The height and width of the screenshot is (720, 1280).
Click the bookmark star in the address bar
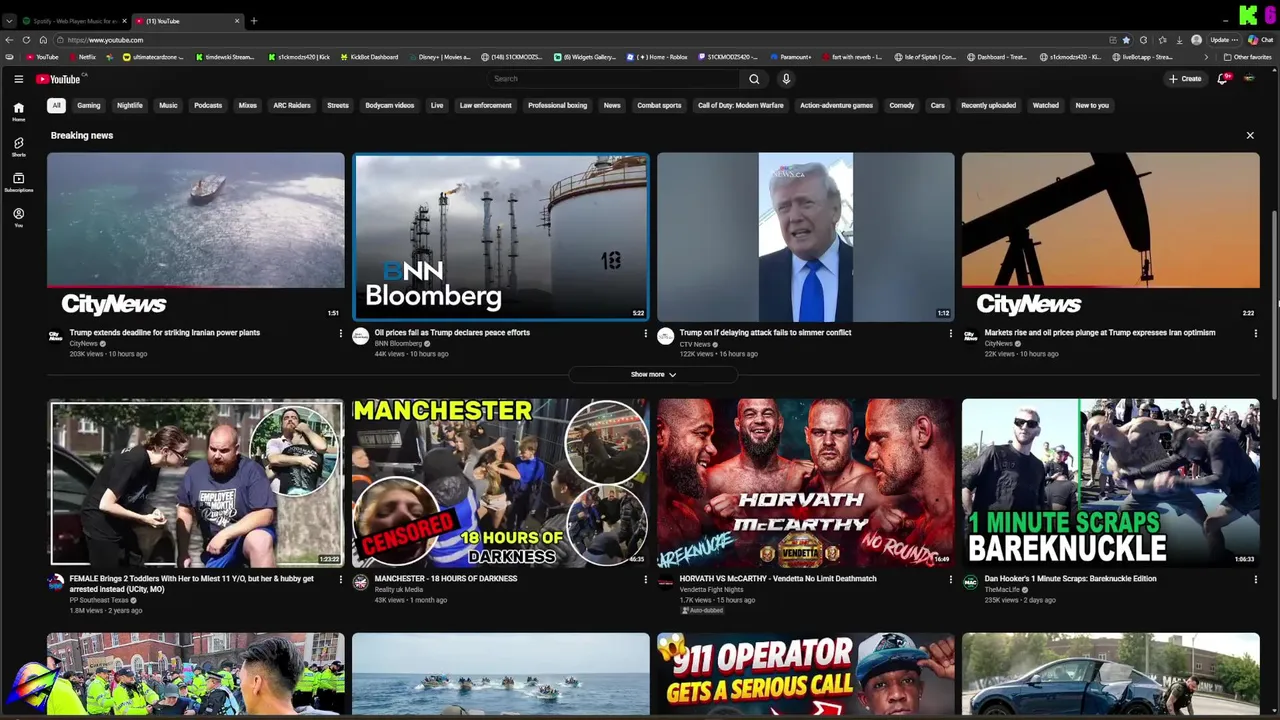[1126, 40]
